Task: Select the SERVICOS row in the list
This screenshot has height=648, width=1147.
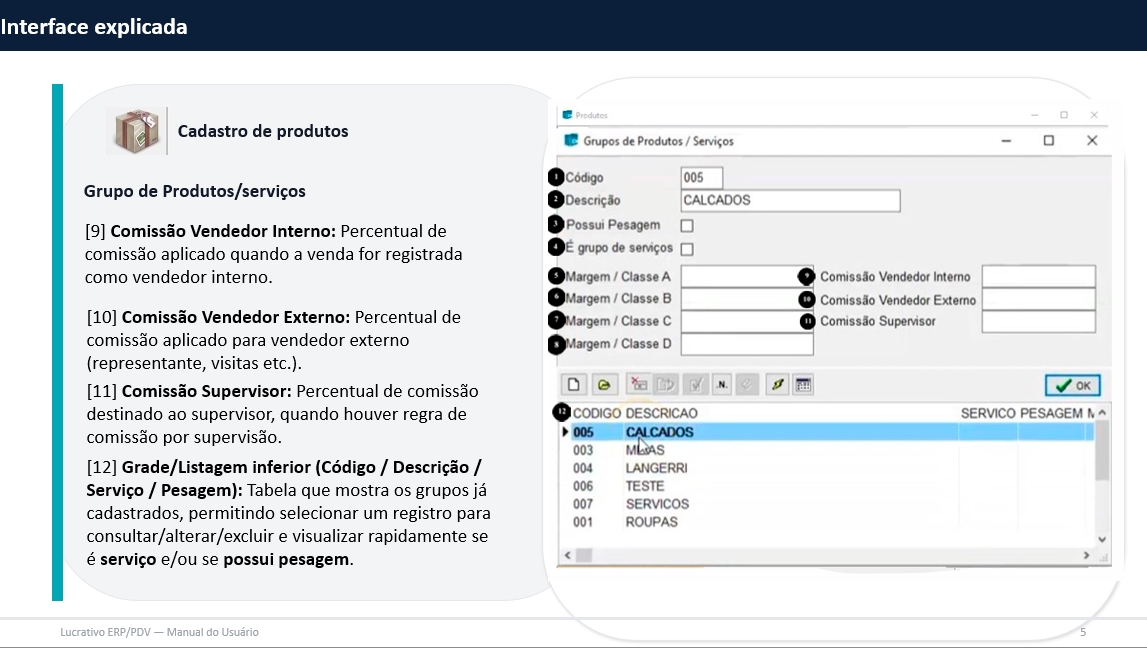Action: coord(657,504)
